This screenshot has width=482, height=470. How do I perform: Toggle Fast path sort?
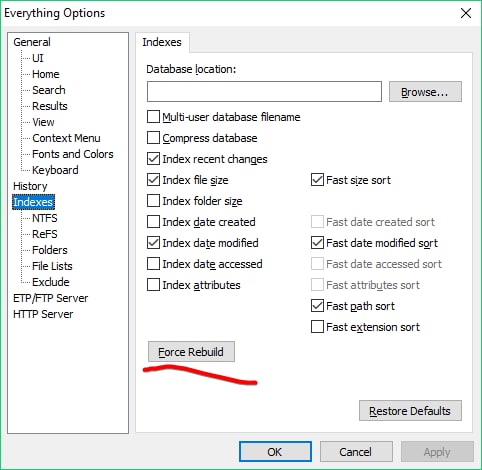pyautogui.click(x=317, y=306)
